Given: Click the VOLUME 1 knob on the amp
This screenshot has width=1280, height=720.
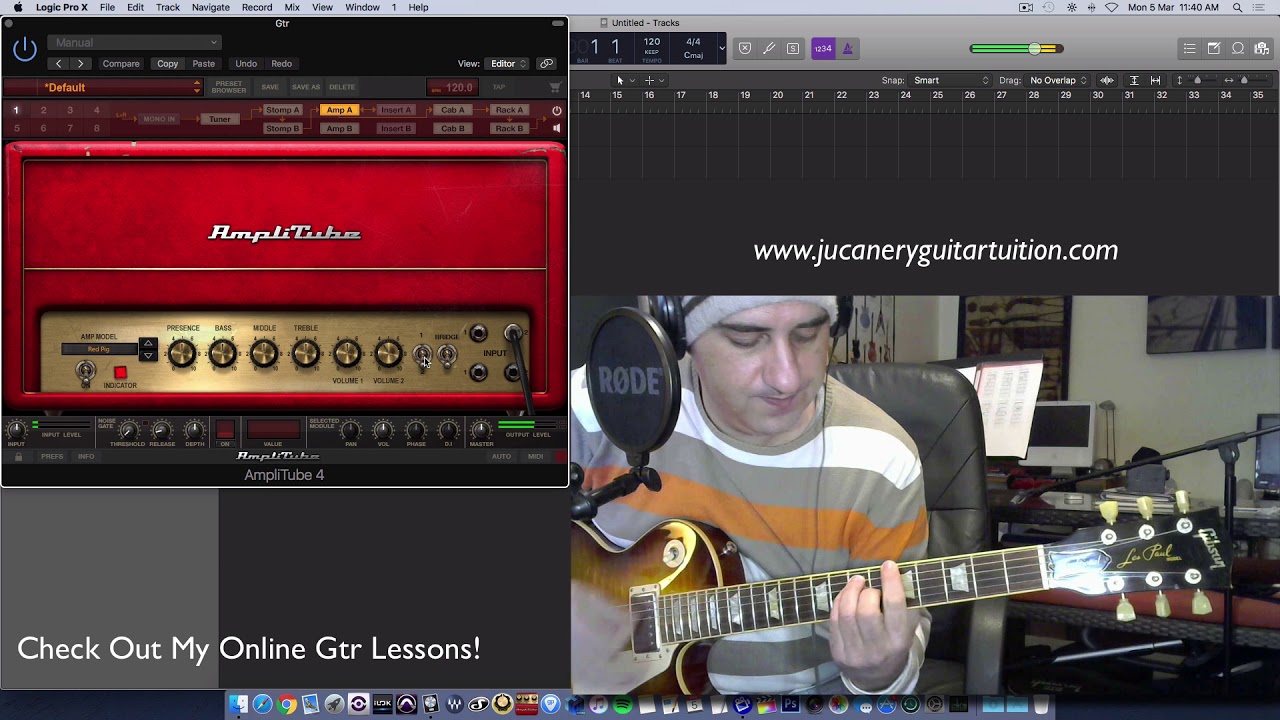Looking at the screenshot, I should pyautogui.click(x=347, y=353).
